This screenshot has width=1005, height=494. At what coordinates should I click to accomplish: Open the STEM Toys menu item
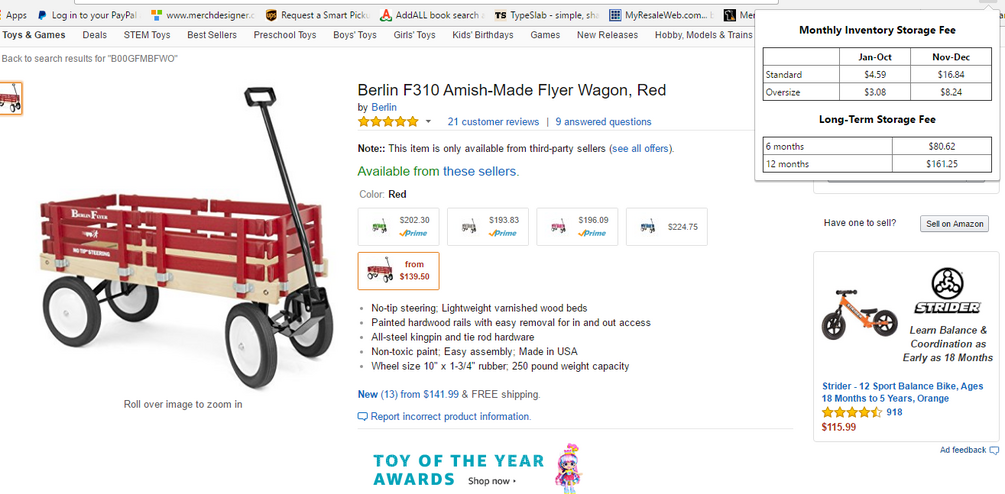pos(147,35)
